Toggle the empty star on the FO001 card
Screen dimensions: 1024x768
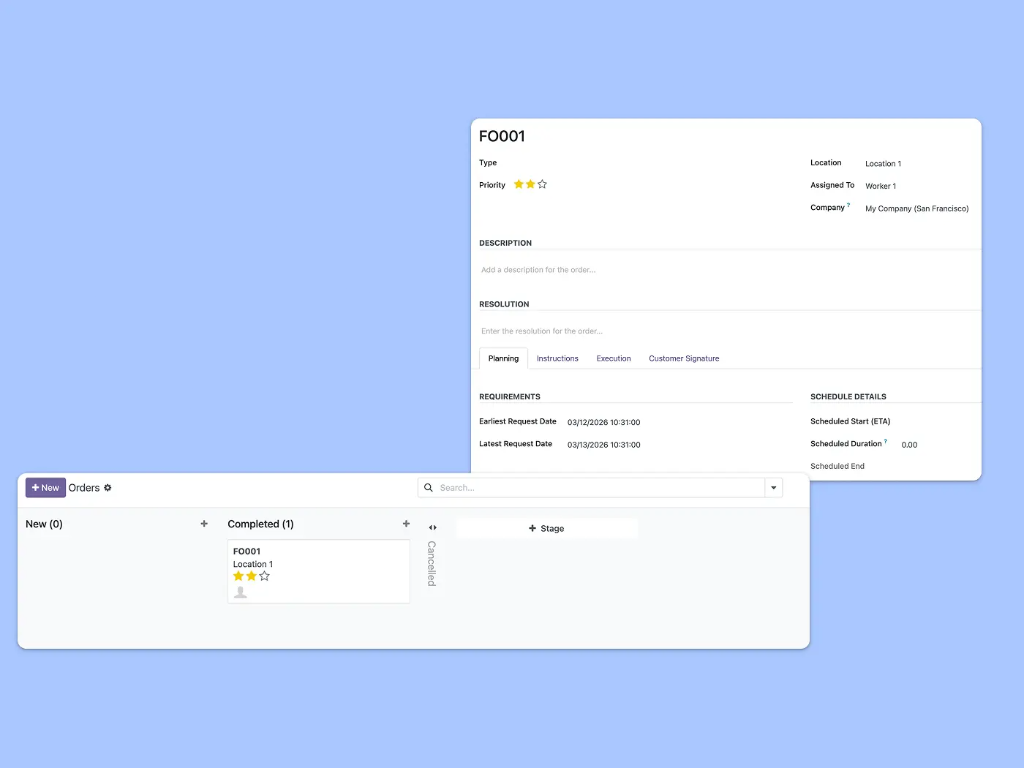click(264, 577)
